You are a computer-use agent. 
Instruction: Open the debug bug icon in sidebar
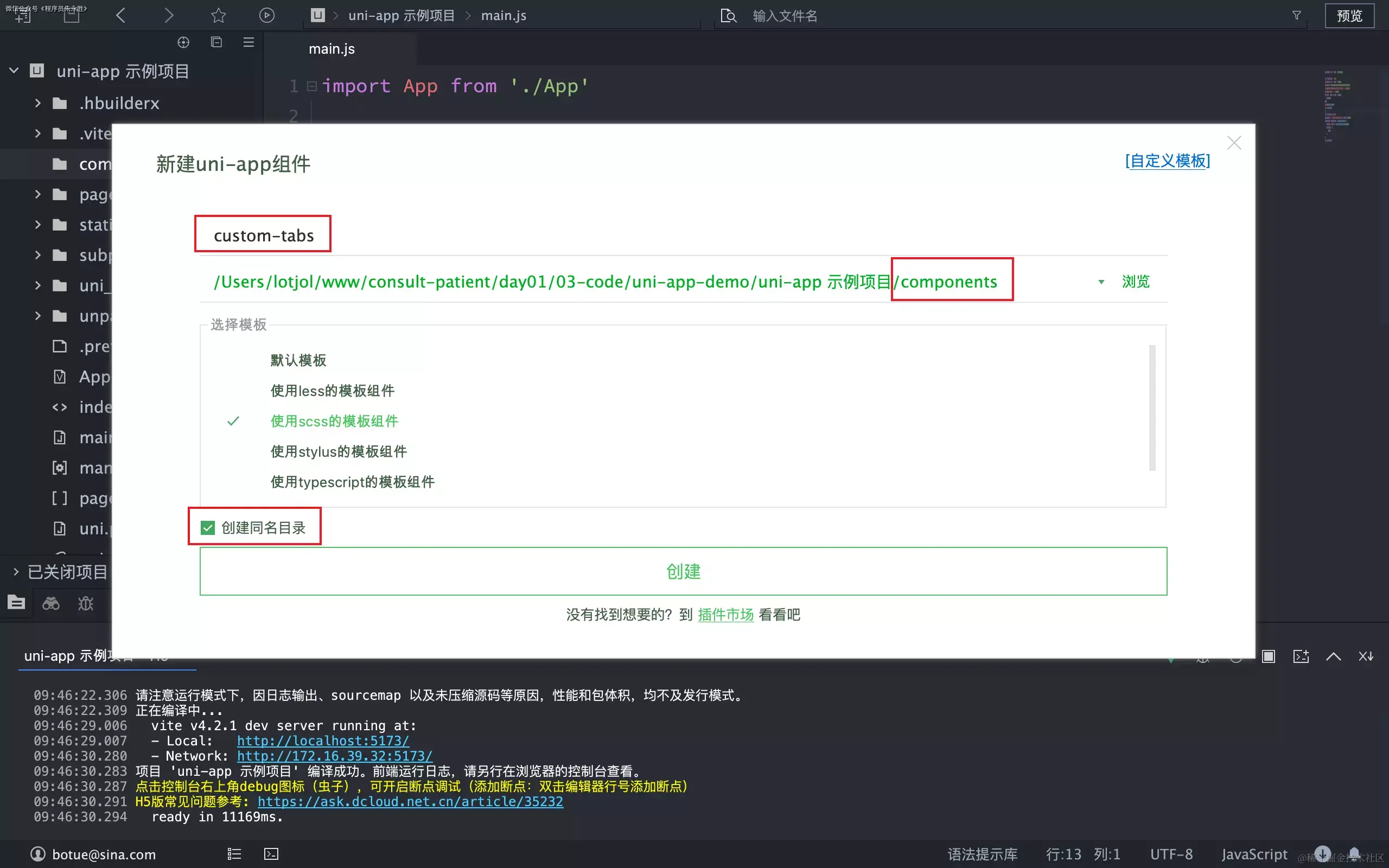[x=86, y=603]
